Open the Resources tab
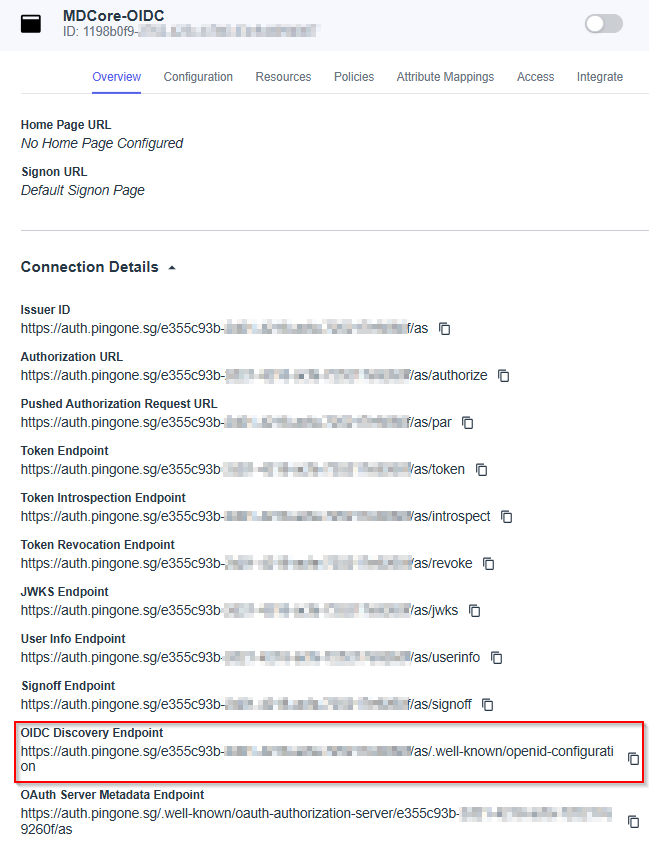649x851 pixels. click(283, 77)
